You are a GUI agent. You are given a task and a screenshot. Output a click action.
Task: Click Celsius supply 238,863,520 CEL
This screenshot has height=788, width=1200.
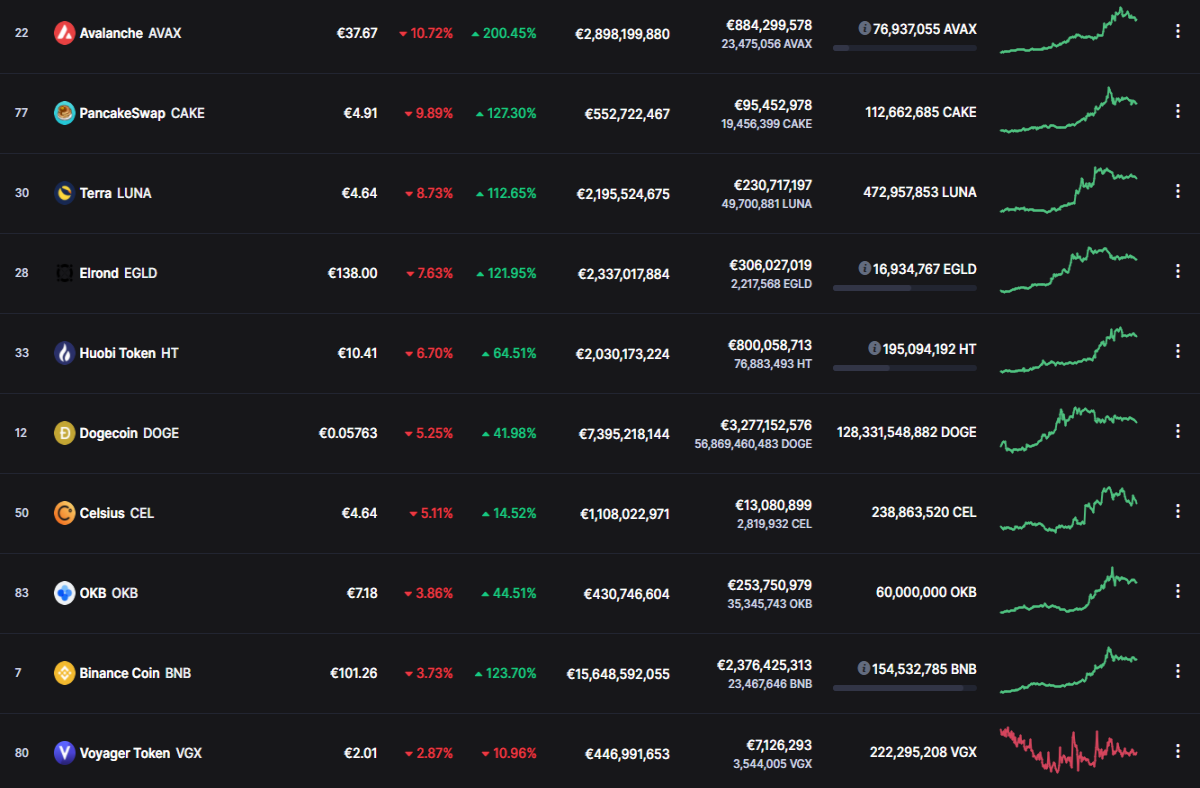pos(924,512)
